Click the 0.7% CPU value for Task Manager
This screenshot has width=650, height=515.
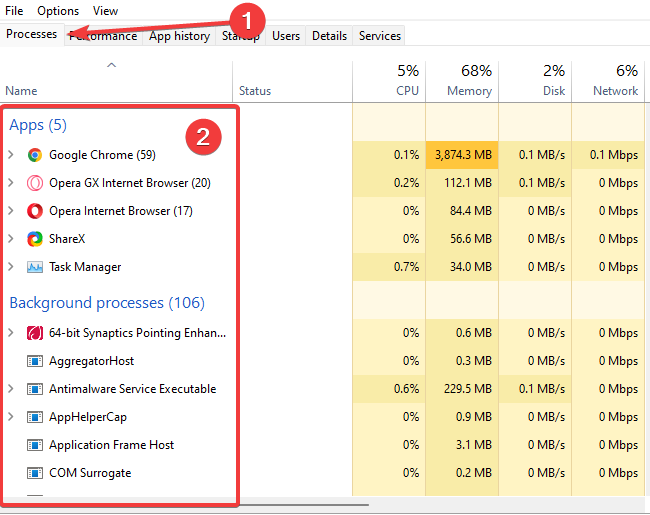click(x=406, y=267)
